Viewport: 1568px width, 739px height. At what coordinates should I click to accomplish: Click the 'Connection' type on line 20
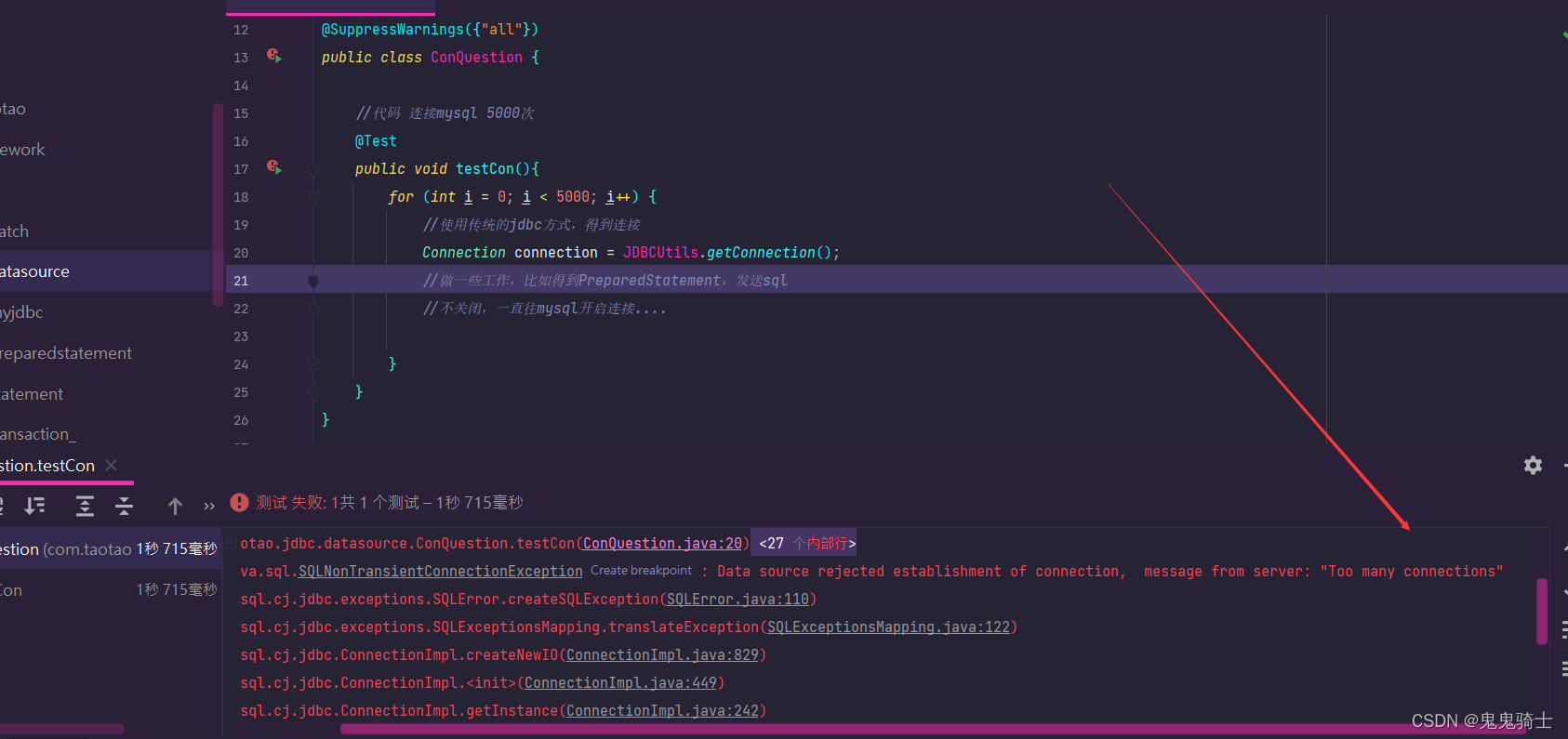click(464, 253)
